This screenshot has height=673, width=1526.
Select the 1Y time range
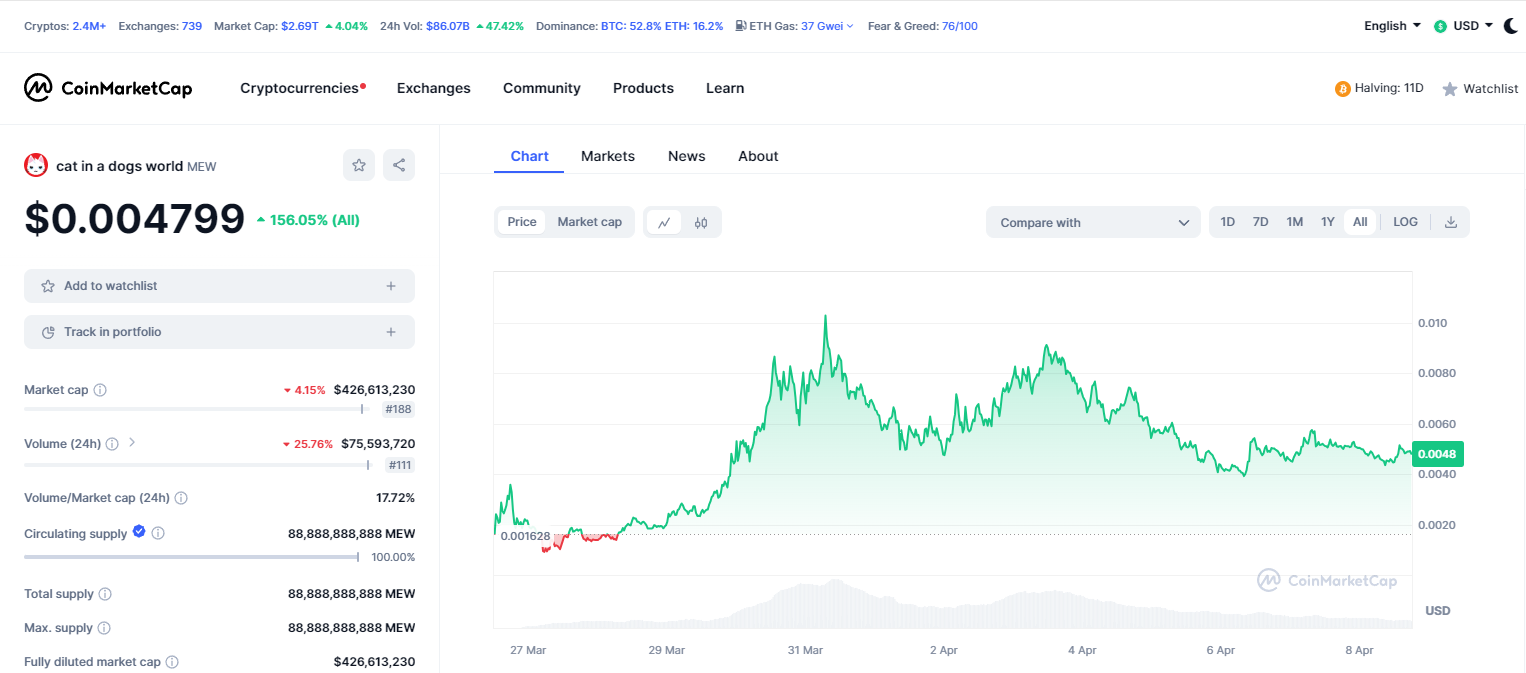pyautogui.click(x=1327, y=221)
